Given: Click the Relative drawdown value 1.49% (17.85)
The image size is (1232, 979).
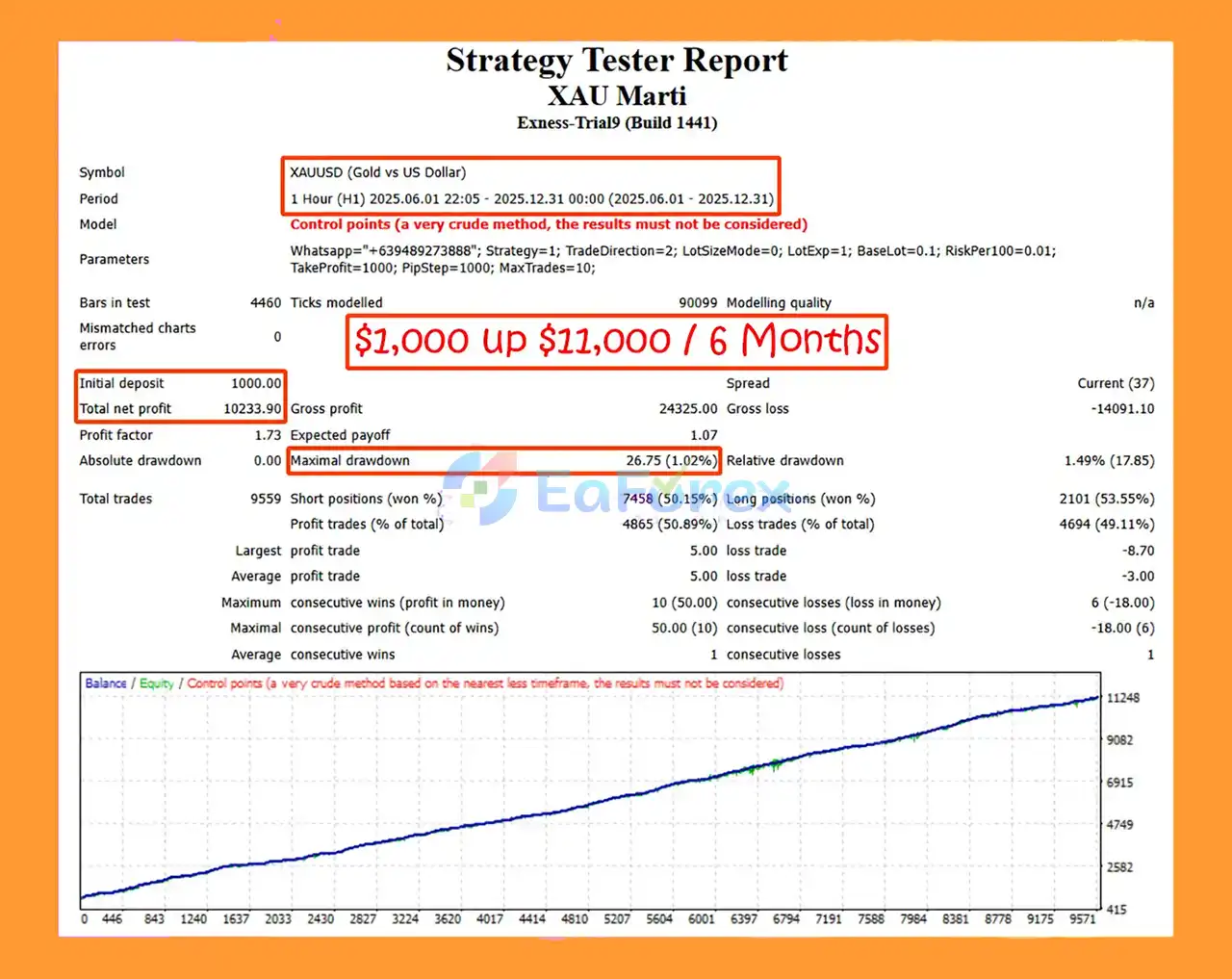Looking at the screenshot, I should click(x=1109, y=461).
